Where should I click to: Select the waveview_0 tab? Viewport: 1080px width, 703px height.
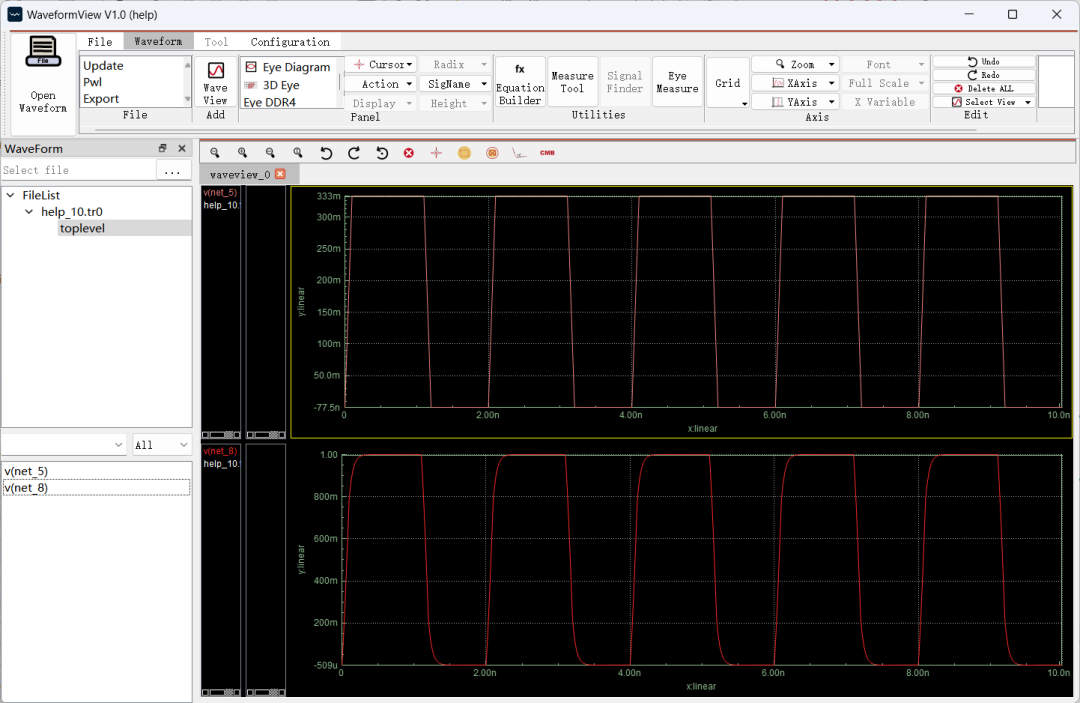point(240,174)
